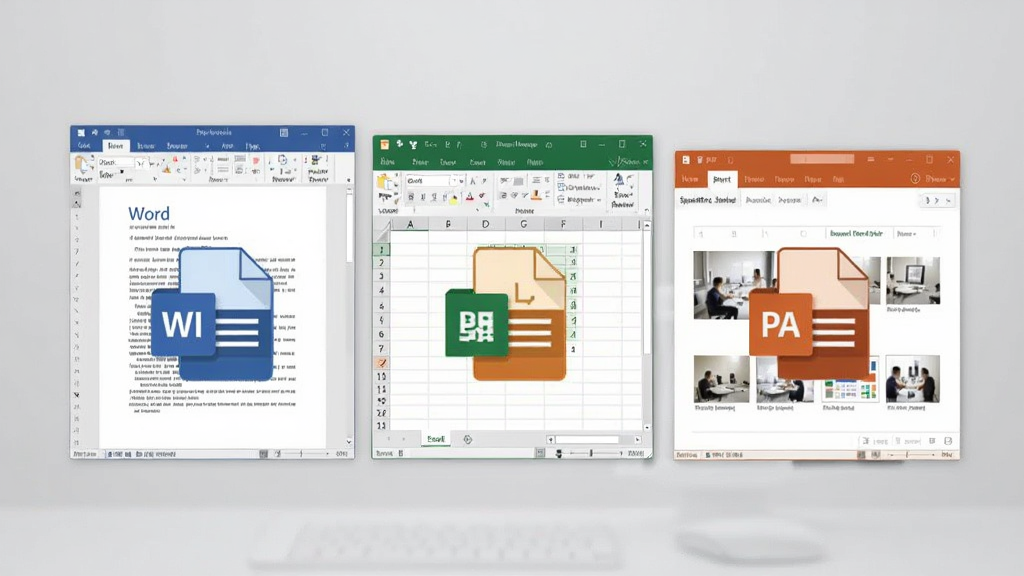This screenshot has width=1024, height=576.
Task: Click the next arrow in PowerPoint toolbar
Action: [937, 200]
